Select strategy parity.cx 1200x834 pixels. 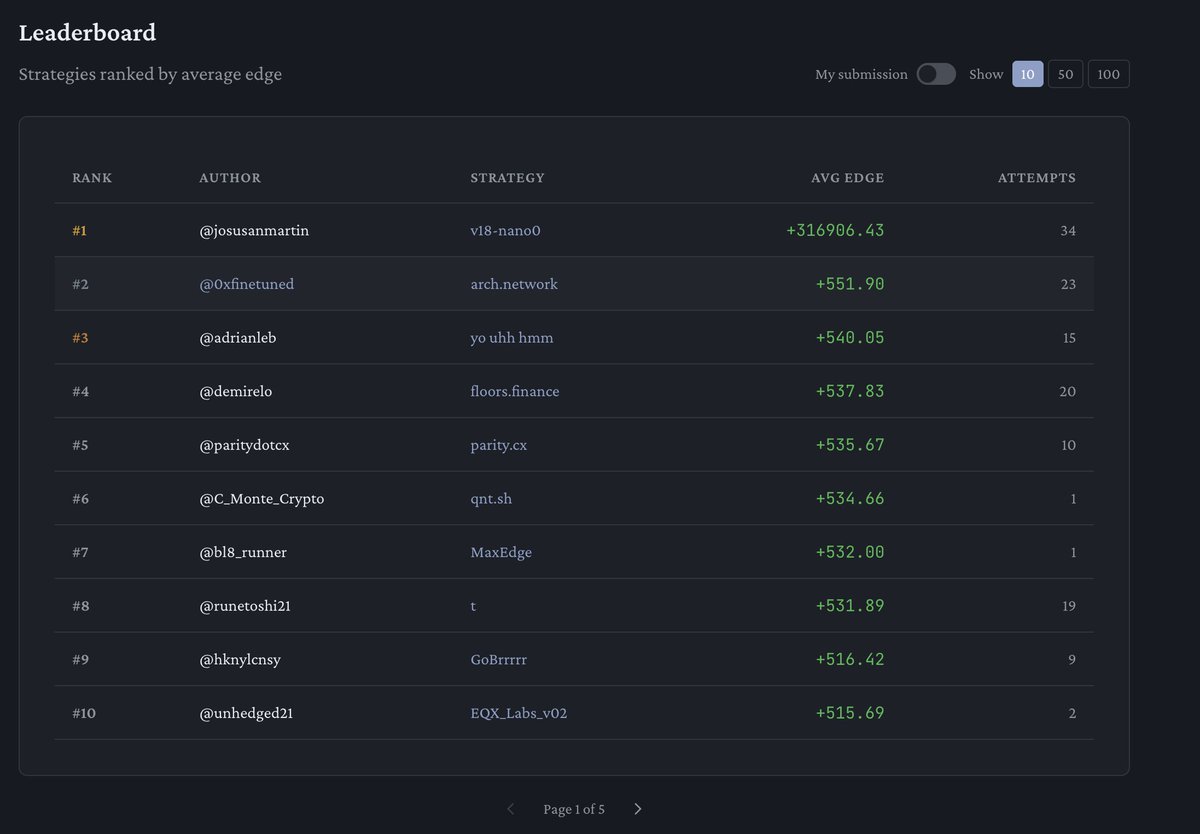click(499, 445)
